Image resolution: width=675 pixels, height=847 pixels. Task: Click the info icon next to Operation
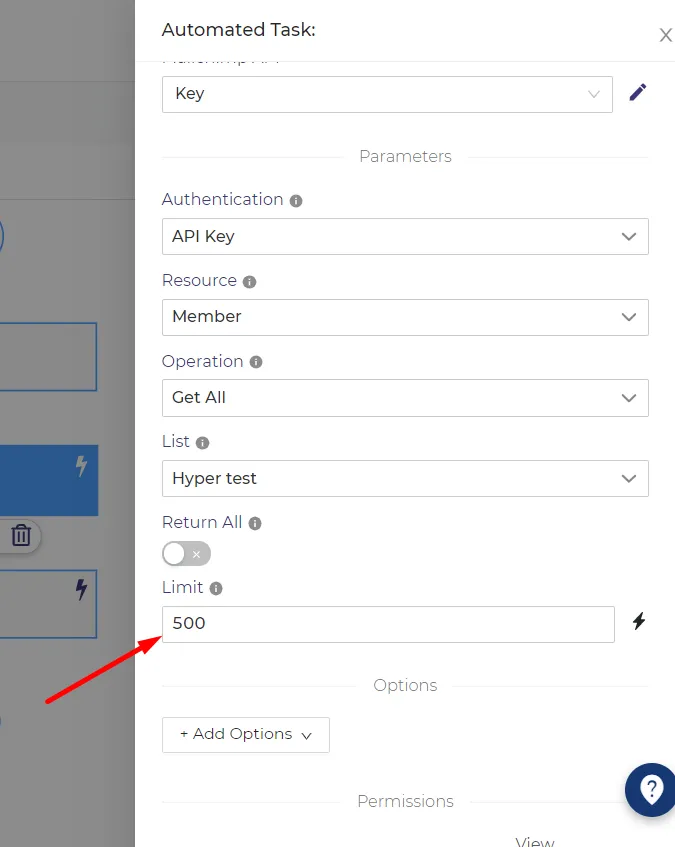coord(256,362)
